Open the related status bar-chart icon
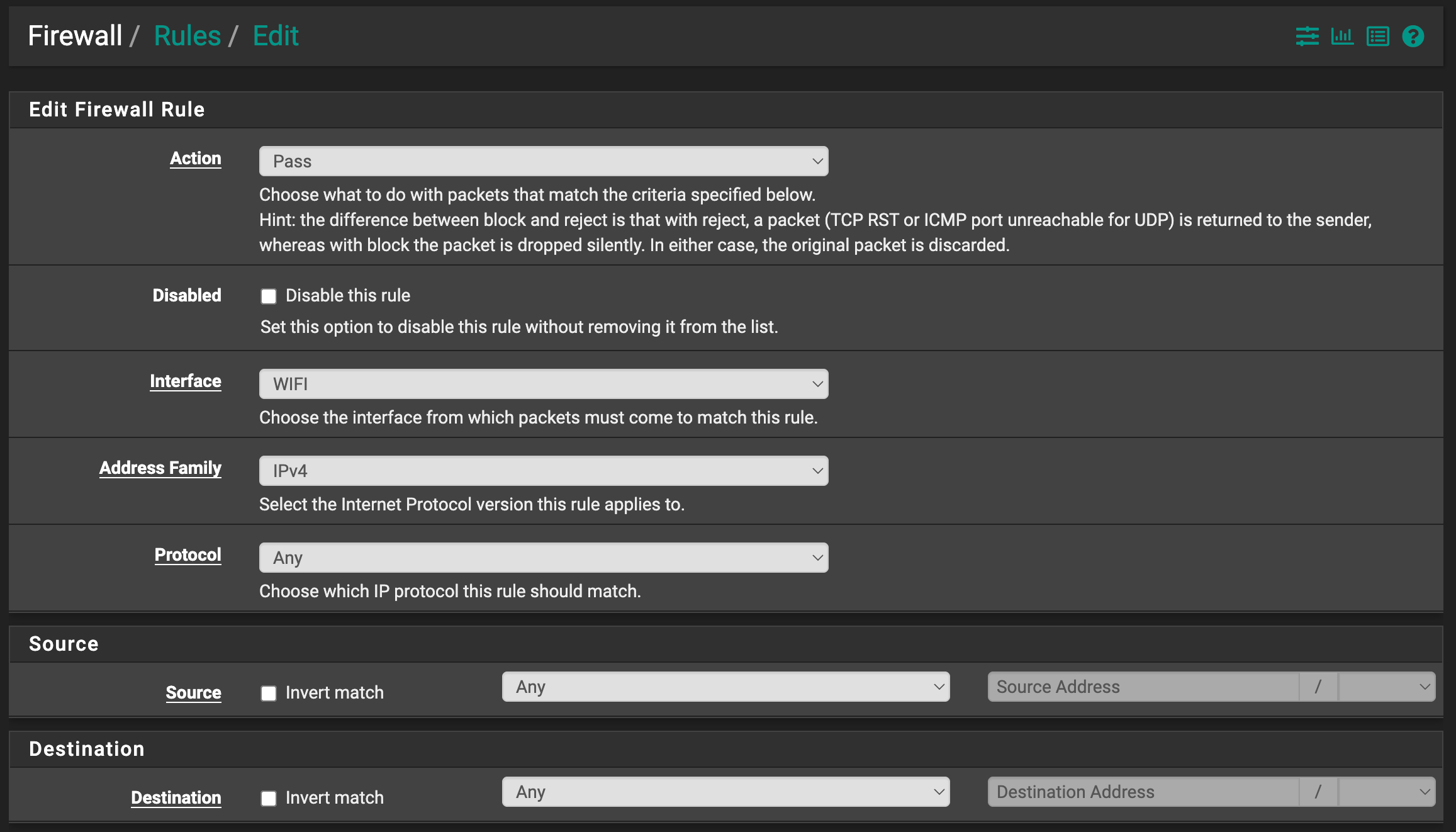Screen dimensions: 1456x832 (1342, 37)
